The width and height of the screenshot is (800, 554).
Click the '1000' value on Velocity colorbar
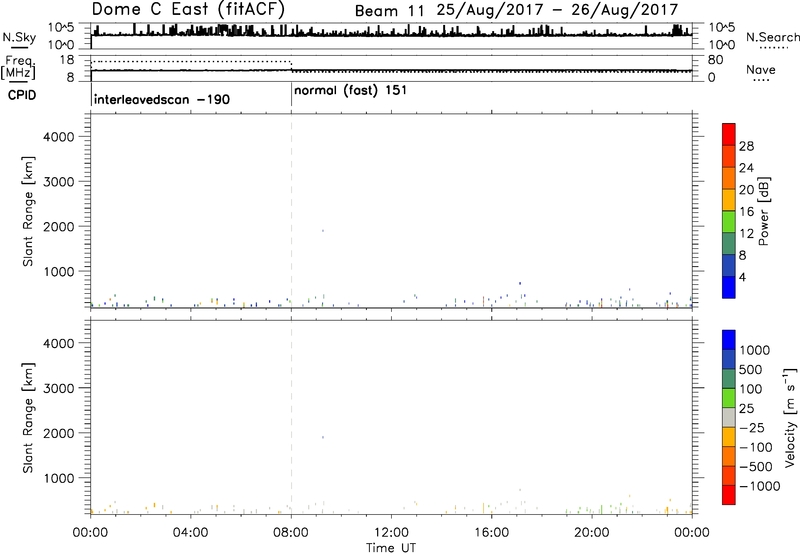[755, 350]
